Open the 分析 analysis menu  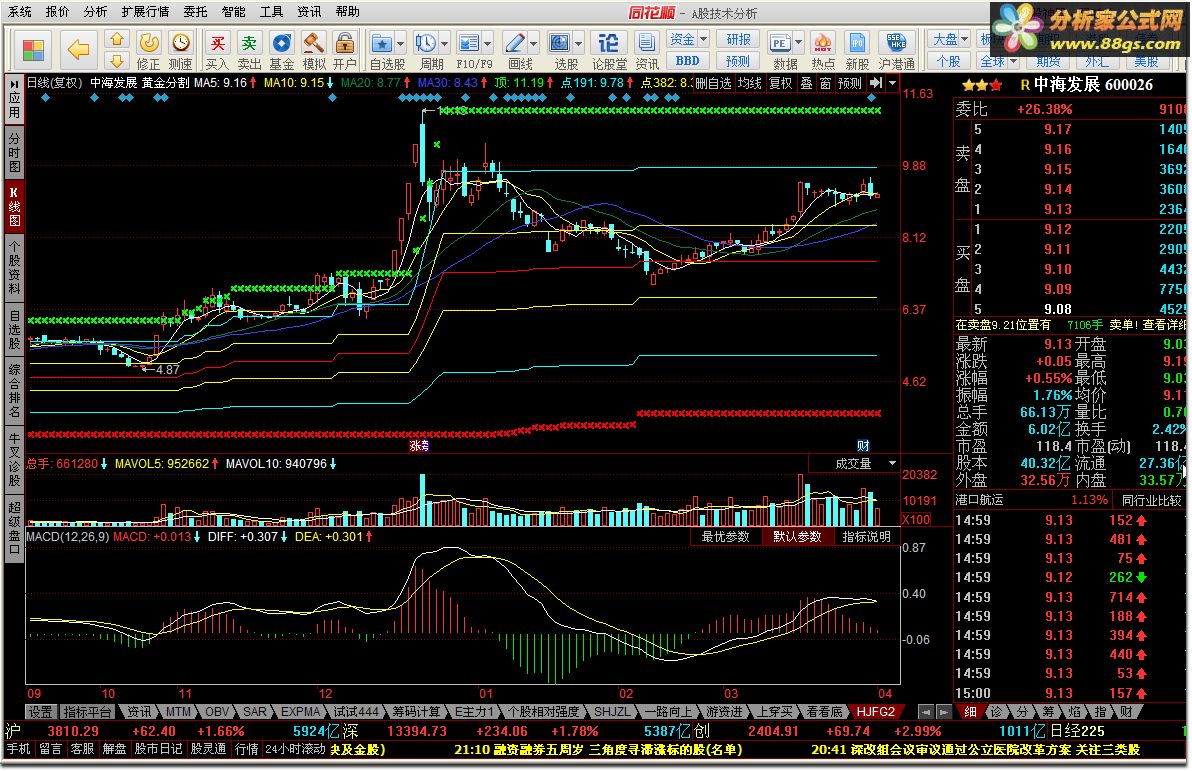[96, 11]
